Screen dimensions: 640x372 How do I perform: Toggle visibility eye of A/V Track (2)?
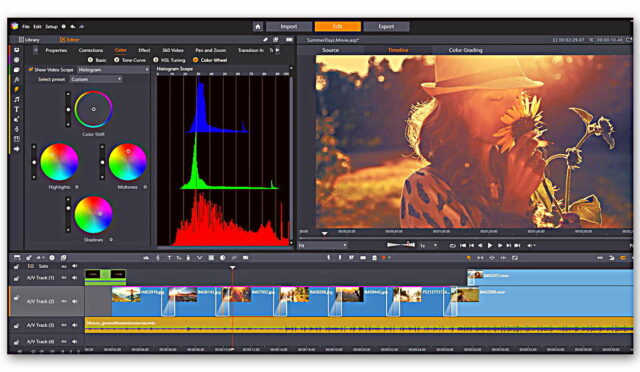click(x=64, y=301)
